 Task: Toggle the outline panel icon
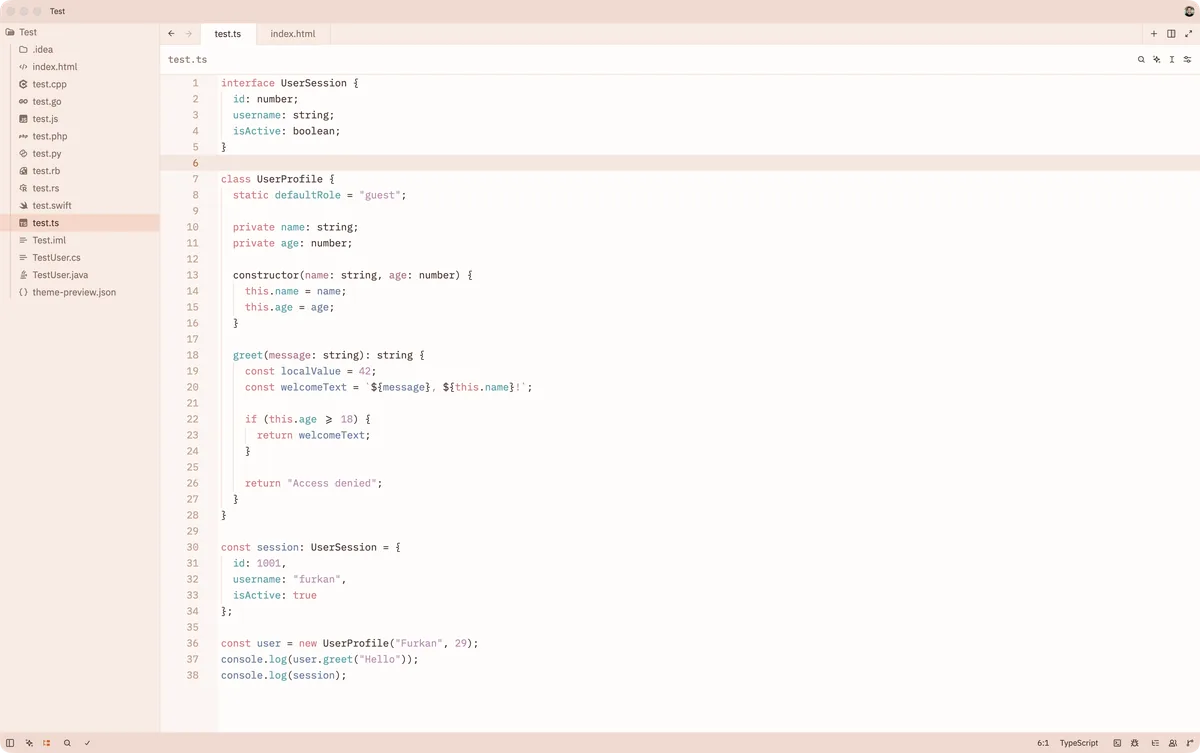pyautogui.click(x=1155, y=743)
